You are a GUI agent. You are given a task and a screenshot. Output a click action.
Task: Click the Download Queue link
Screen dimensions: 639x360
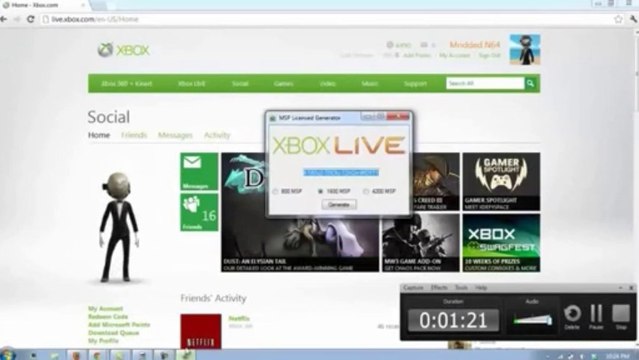click(114, 333)
